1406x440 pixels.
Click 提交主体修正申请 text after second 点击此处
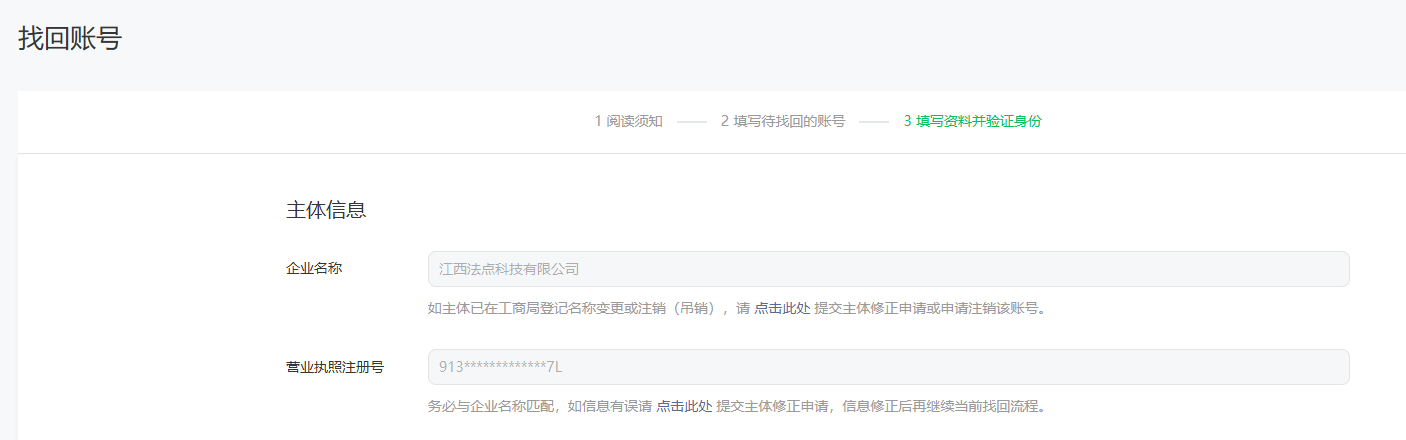tap(773, 406)
